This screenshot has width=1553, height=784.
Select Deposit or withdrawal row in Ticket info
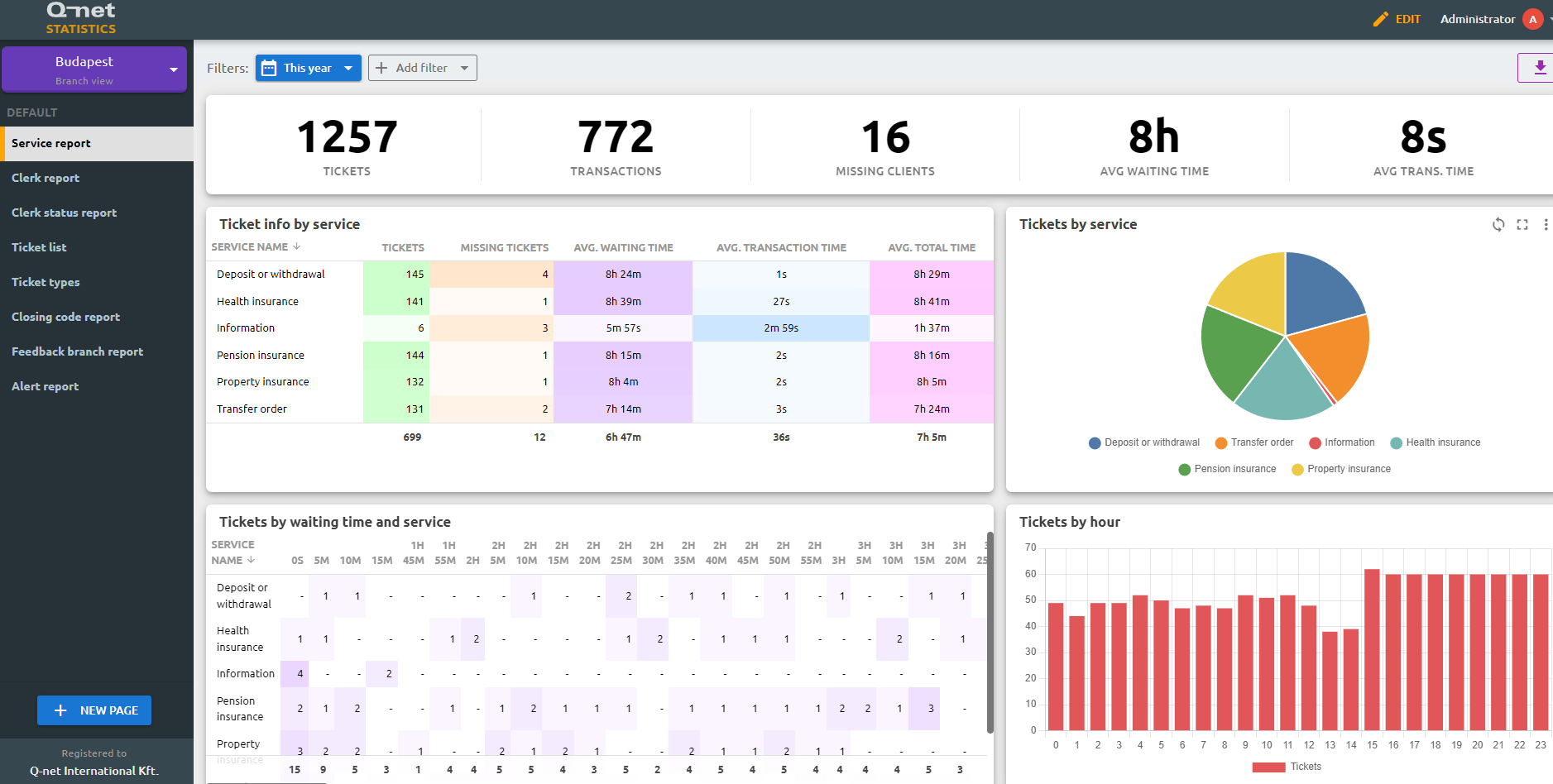pyautogui.click(x=600, y=274)
